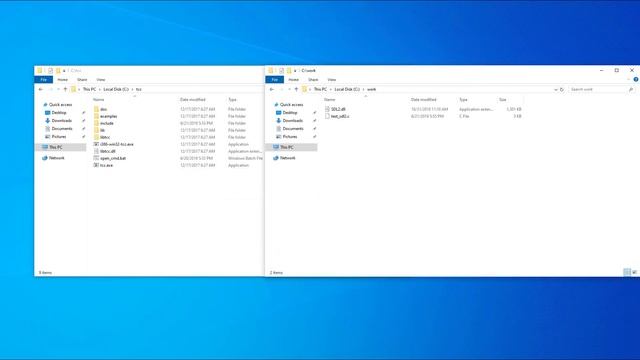640x360 pixels.
Task: Select Local Disk (C:) breadcrumb in the work address bar
Action: 347,89
